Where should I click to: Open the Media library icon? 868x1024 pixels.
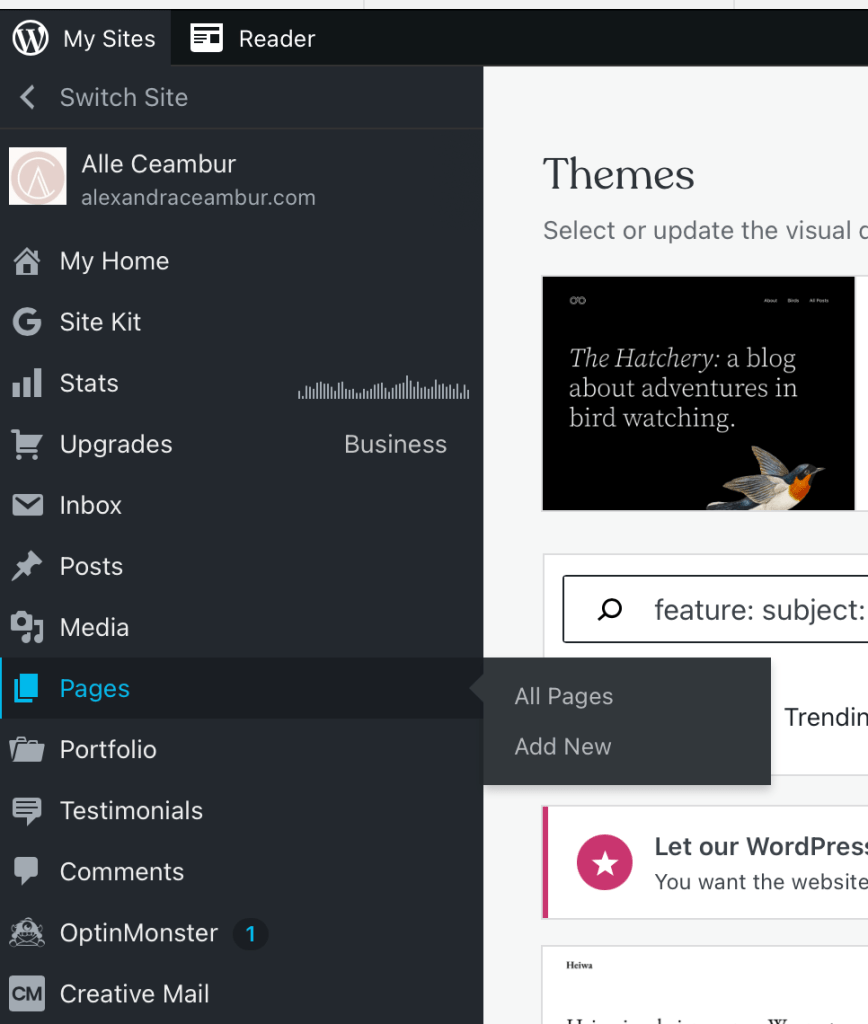[27, 628]
